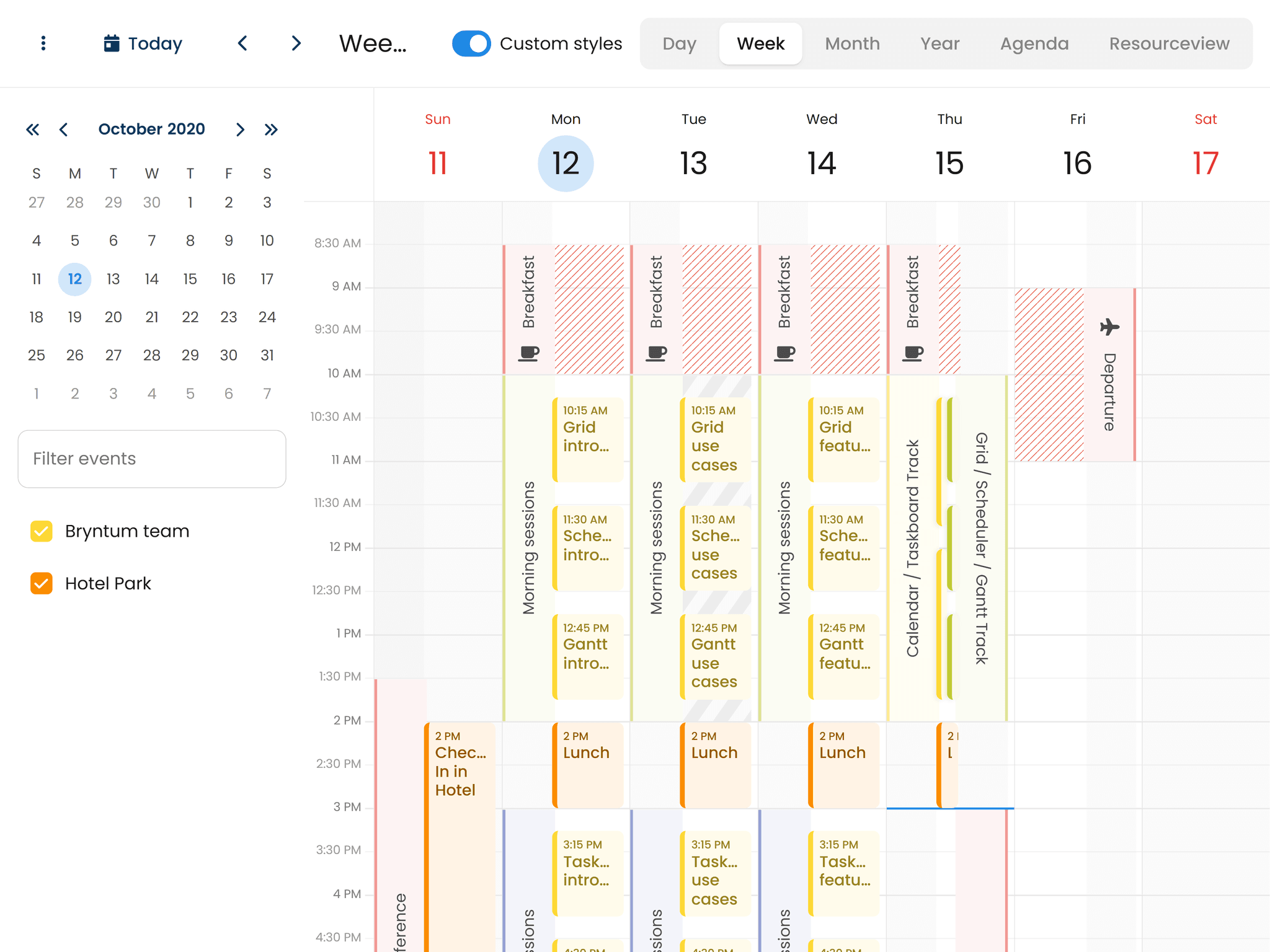Uncheck the Hotel Park calendar
This screenshot has width=1270, height=952.
41,583
